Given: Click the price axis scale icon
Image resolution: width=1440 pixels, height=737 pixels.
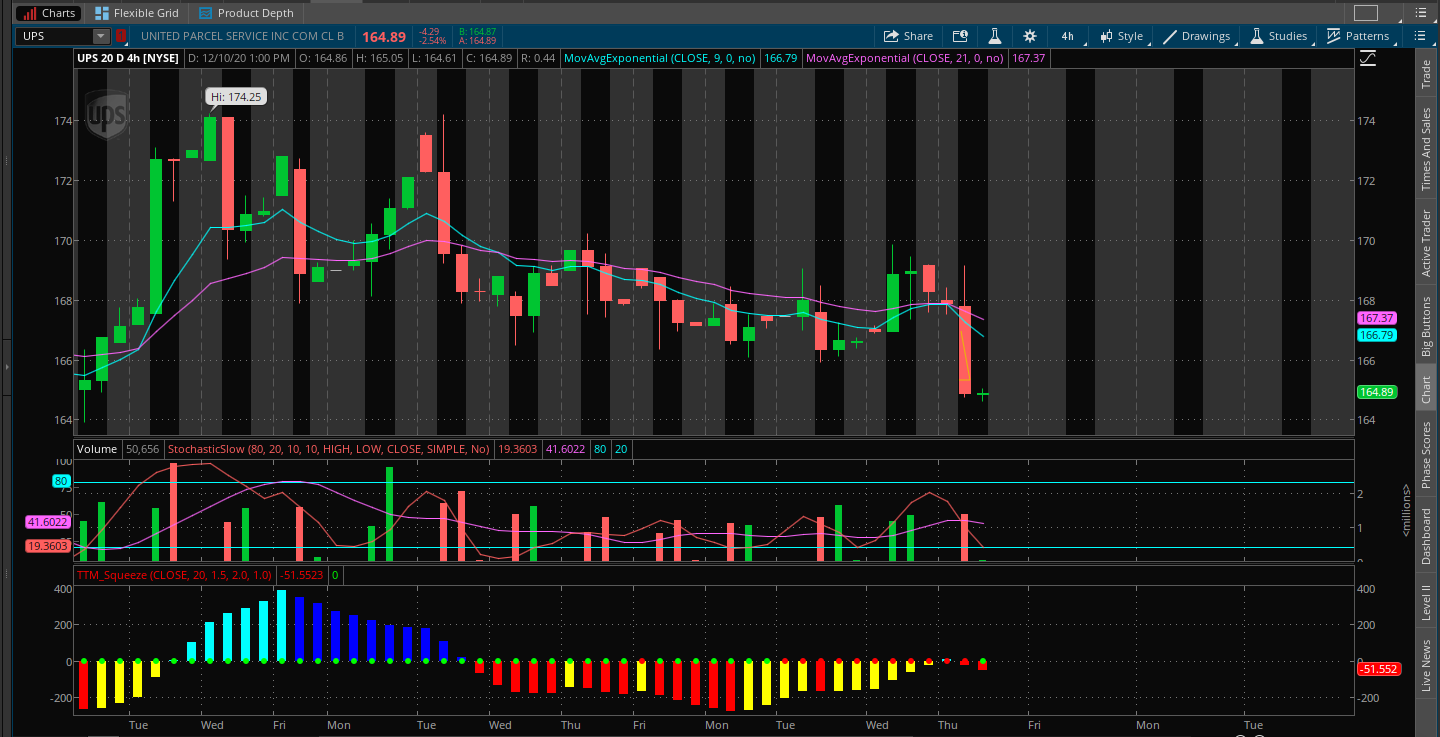Looking at the screenshot, I should [1368, 59].
